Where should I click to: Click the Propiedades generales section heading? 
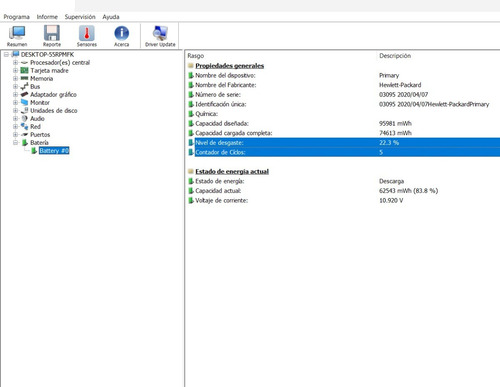click(x=230, y=66)
